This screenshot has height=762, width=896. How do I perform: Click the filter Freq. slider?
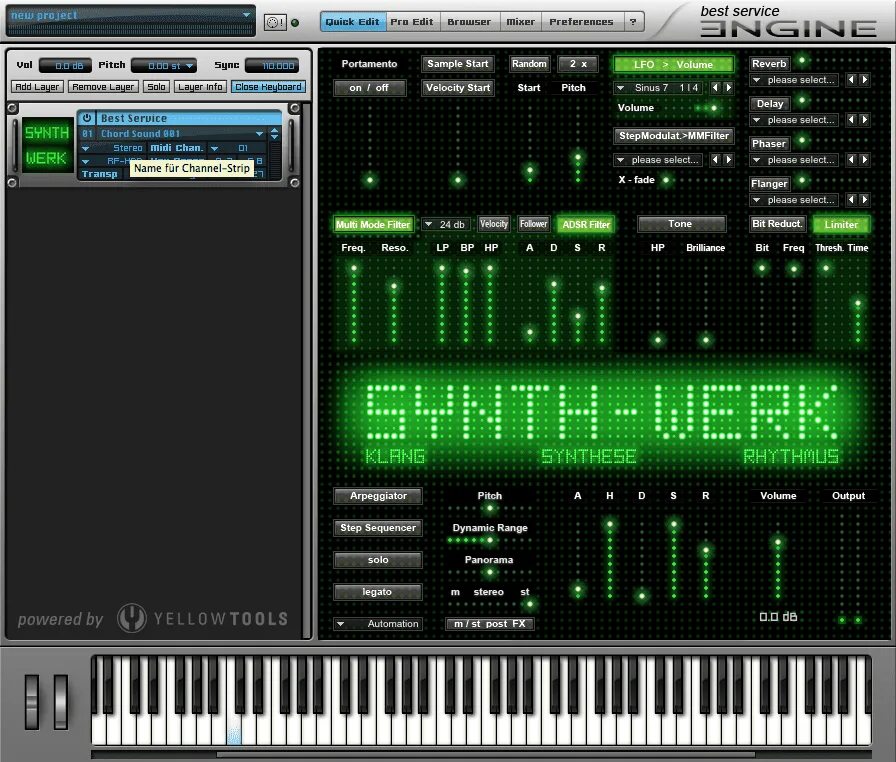coord(354,303)
